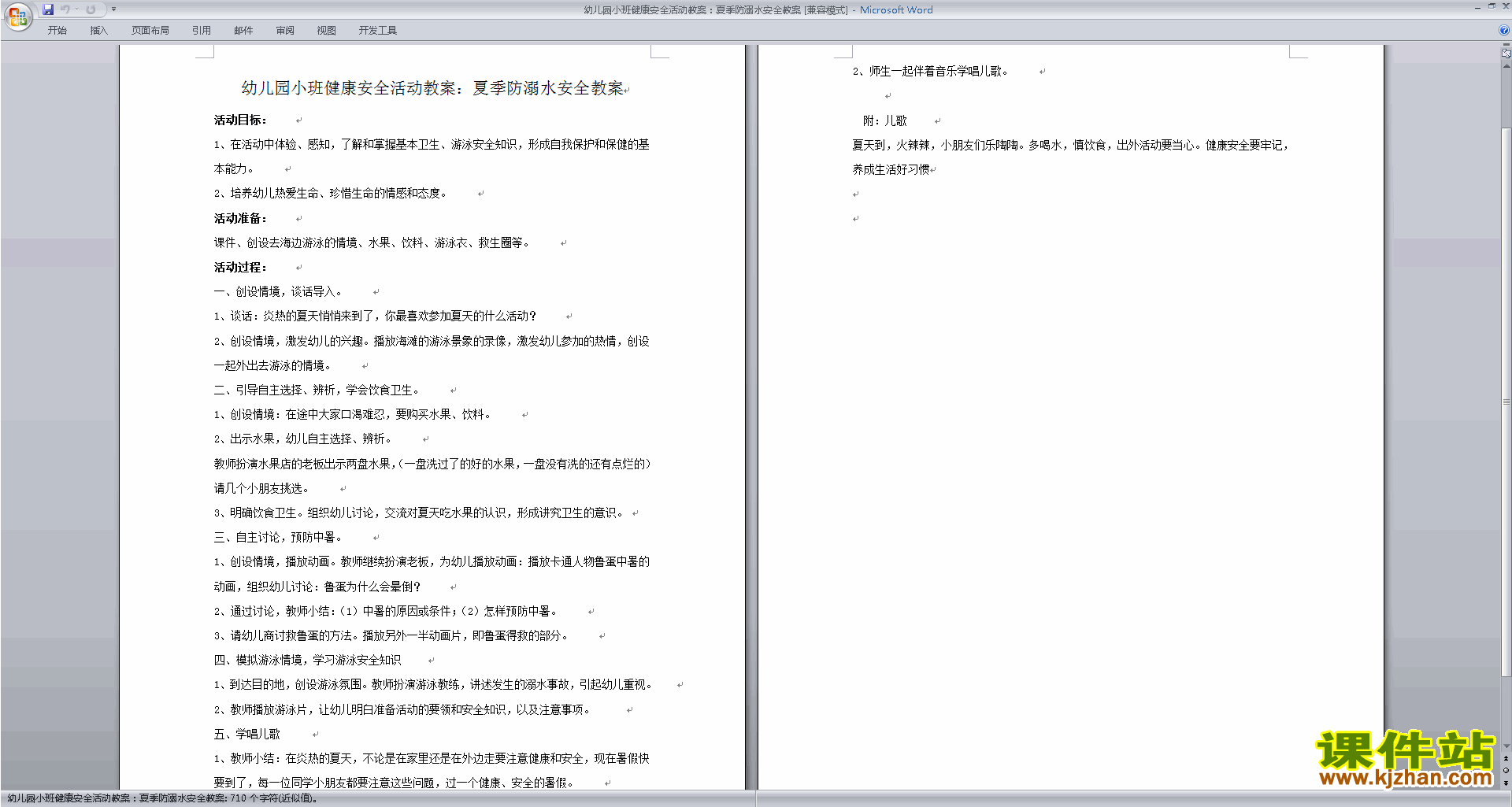1512x807 pixels.
Task: Click the line 2、培养幼儿热爱生命、珍惜生命的情感和态度。
Action: pyautogui.click(x=331, y=194)
